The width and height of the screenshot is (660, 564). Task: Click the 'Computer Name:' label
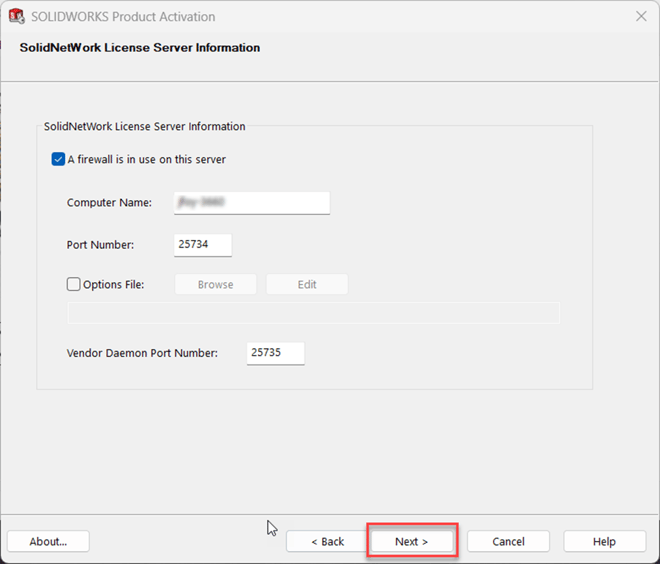(109, 203)
